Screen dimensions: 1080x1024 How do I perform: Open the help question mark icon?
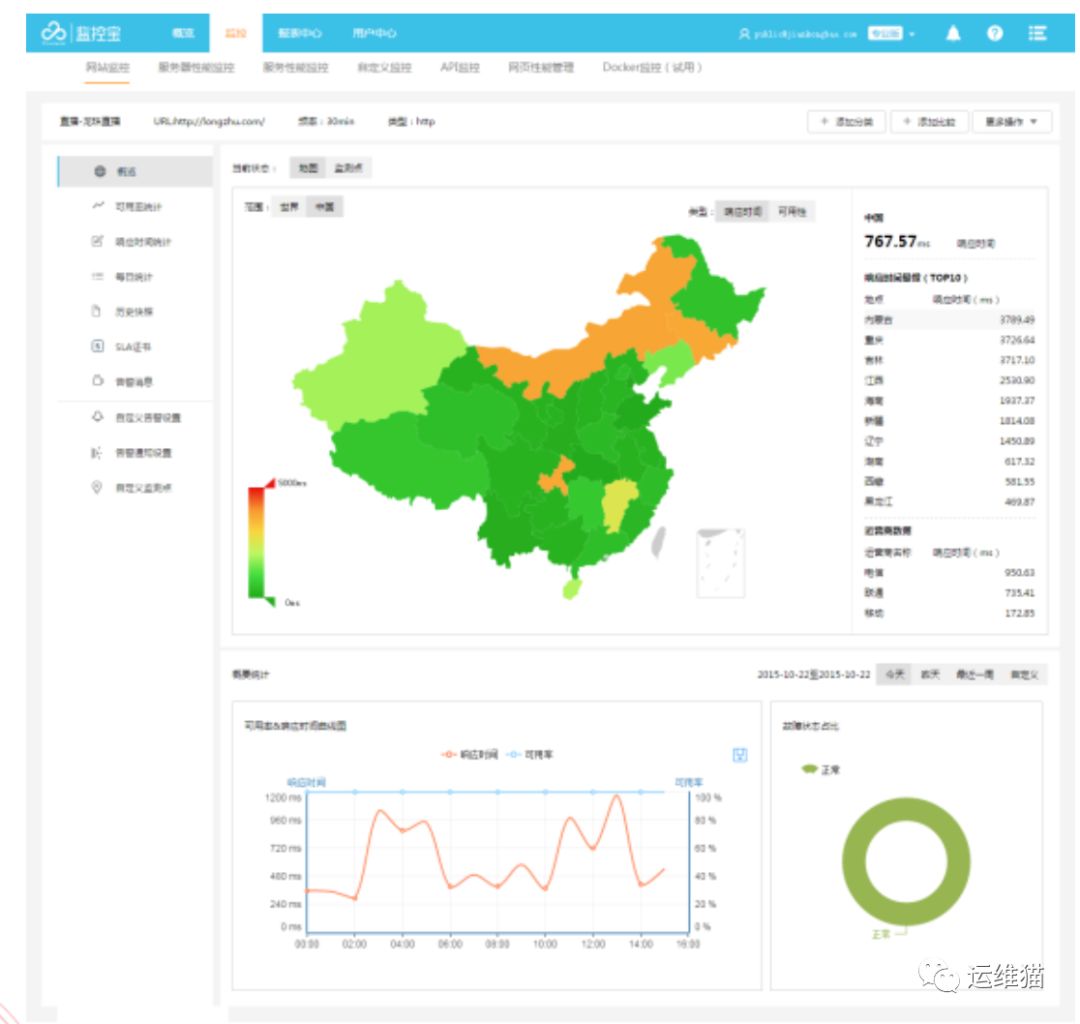[x=995, y=33]
